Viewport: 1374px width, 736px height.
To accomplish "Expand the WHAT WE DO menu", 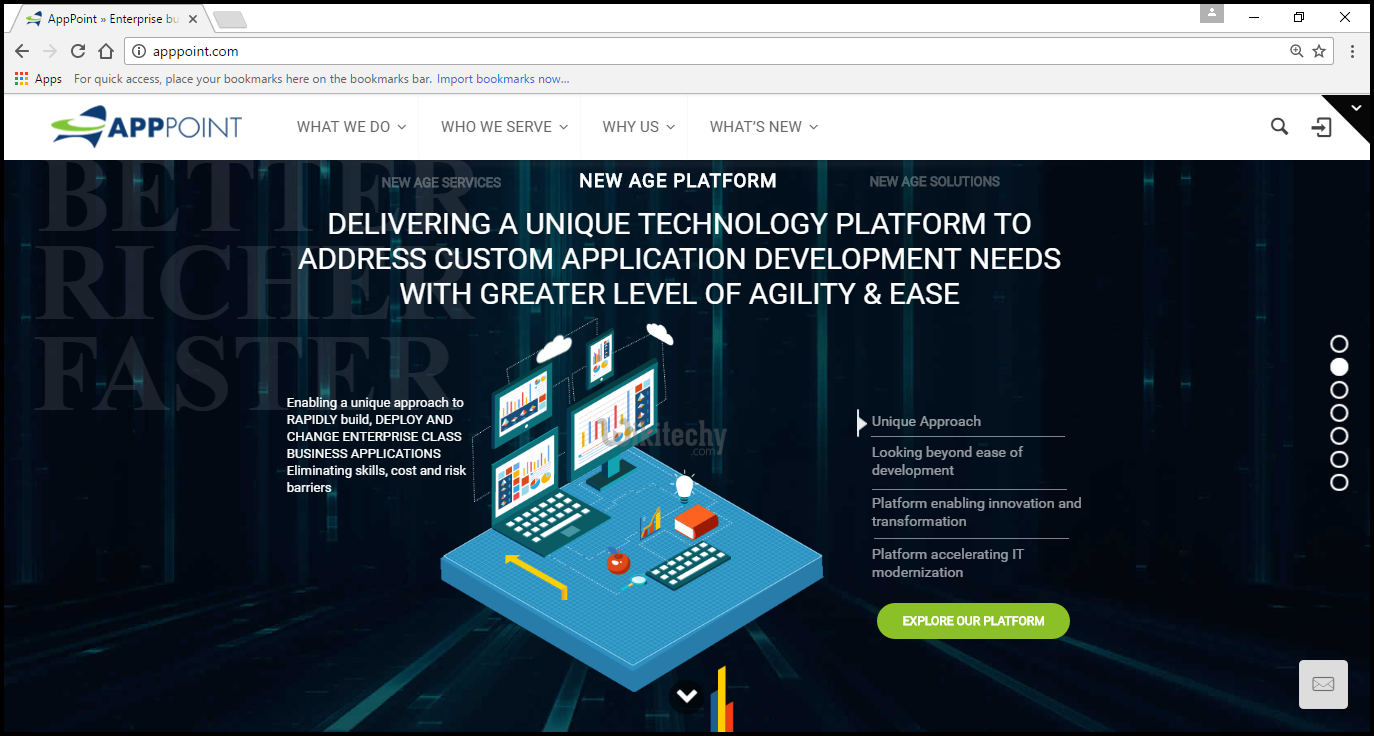I will click(351, 127).
